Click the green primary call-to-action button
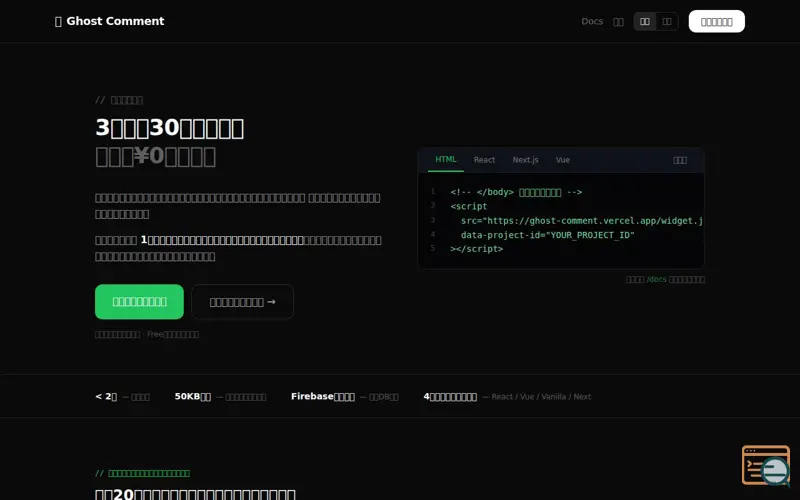Image resolution: width=800 pixels, height=500 pixels. pyautogui.click(x=139, y=302)
